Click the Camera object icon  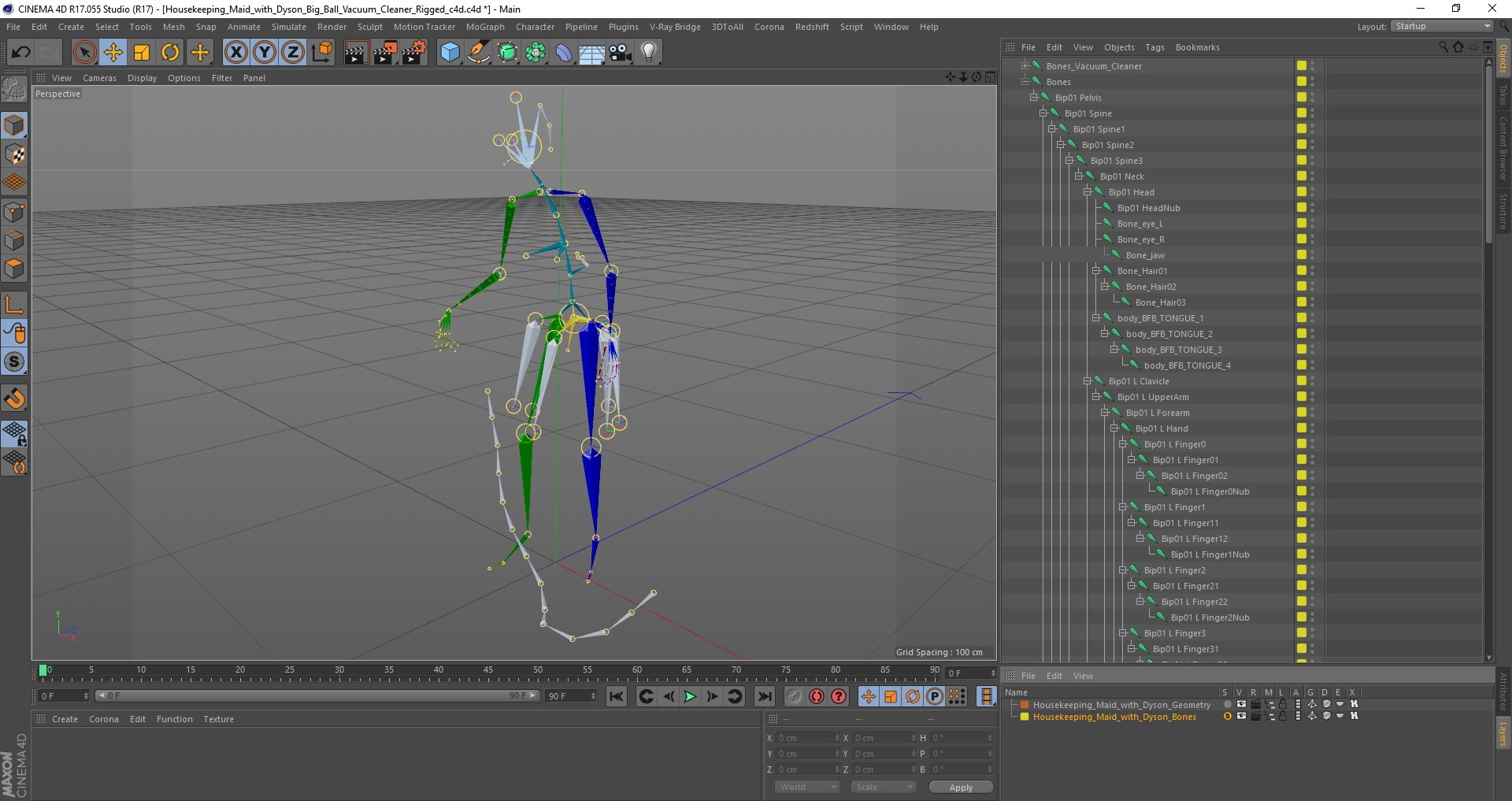(621, 53)
